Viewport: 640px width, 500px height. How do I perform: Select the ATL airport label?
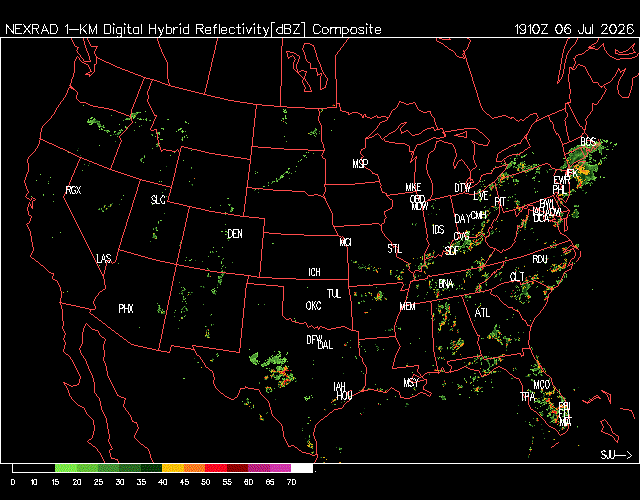point(482,313)
